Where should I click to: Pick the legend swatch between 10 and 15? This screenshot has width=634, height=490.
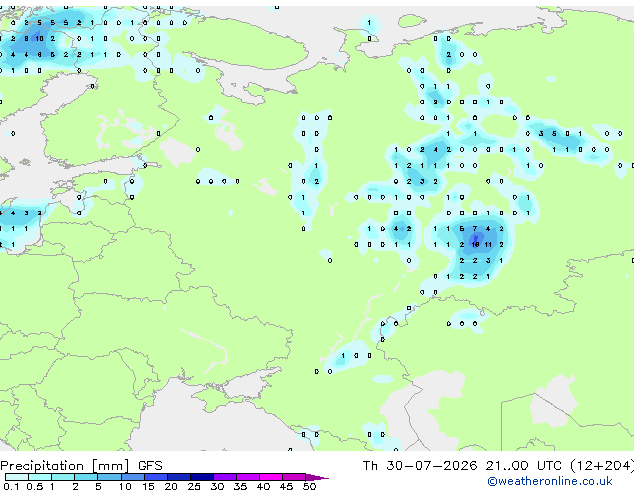pos(133,477)
